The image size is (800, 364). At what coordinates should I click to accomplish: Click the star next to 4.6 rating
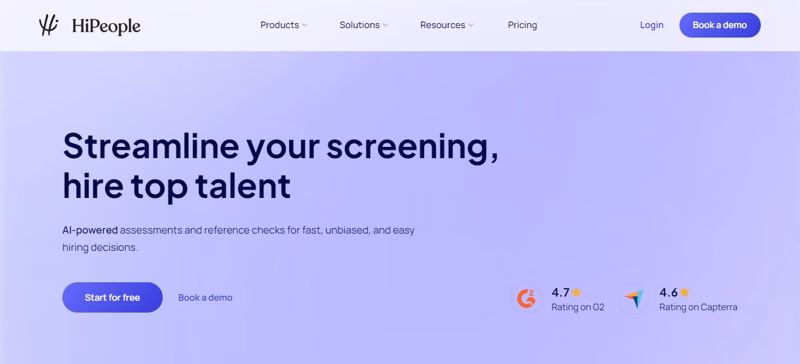[x=684, y=293]
